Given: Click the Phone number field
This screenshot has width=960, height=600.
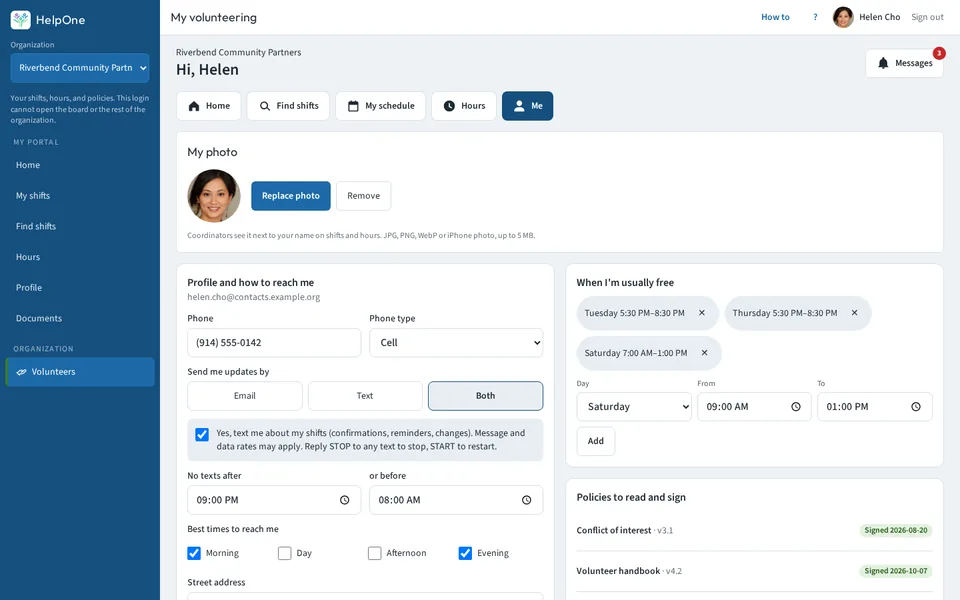Looking at the screenshot, I should [274, 343].
